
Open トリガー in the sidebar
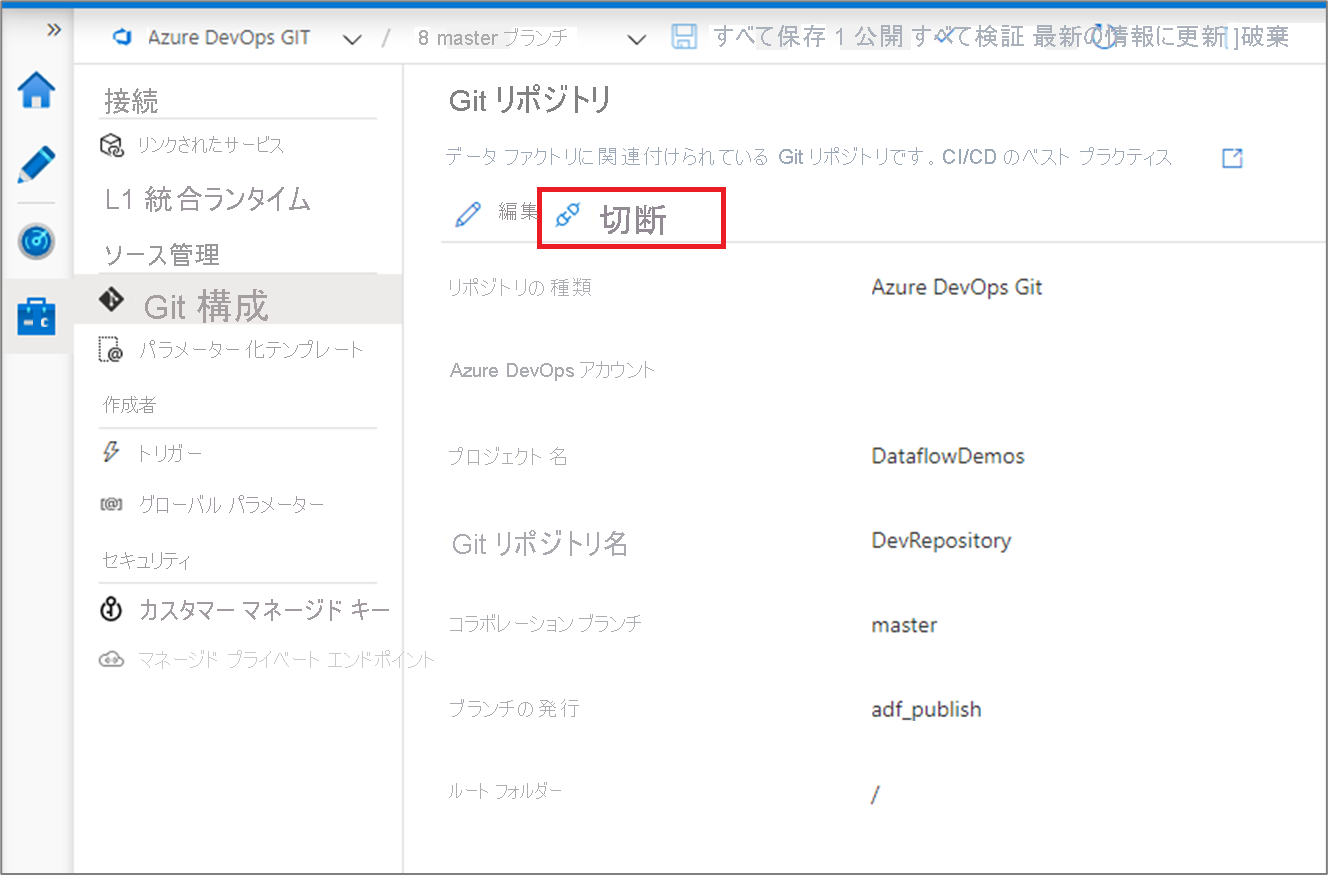(169, 454)
